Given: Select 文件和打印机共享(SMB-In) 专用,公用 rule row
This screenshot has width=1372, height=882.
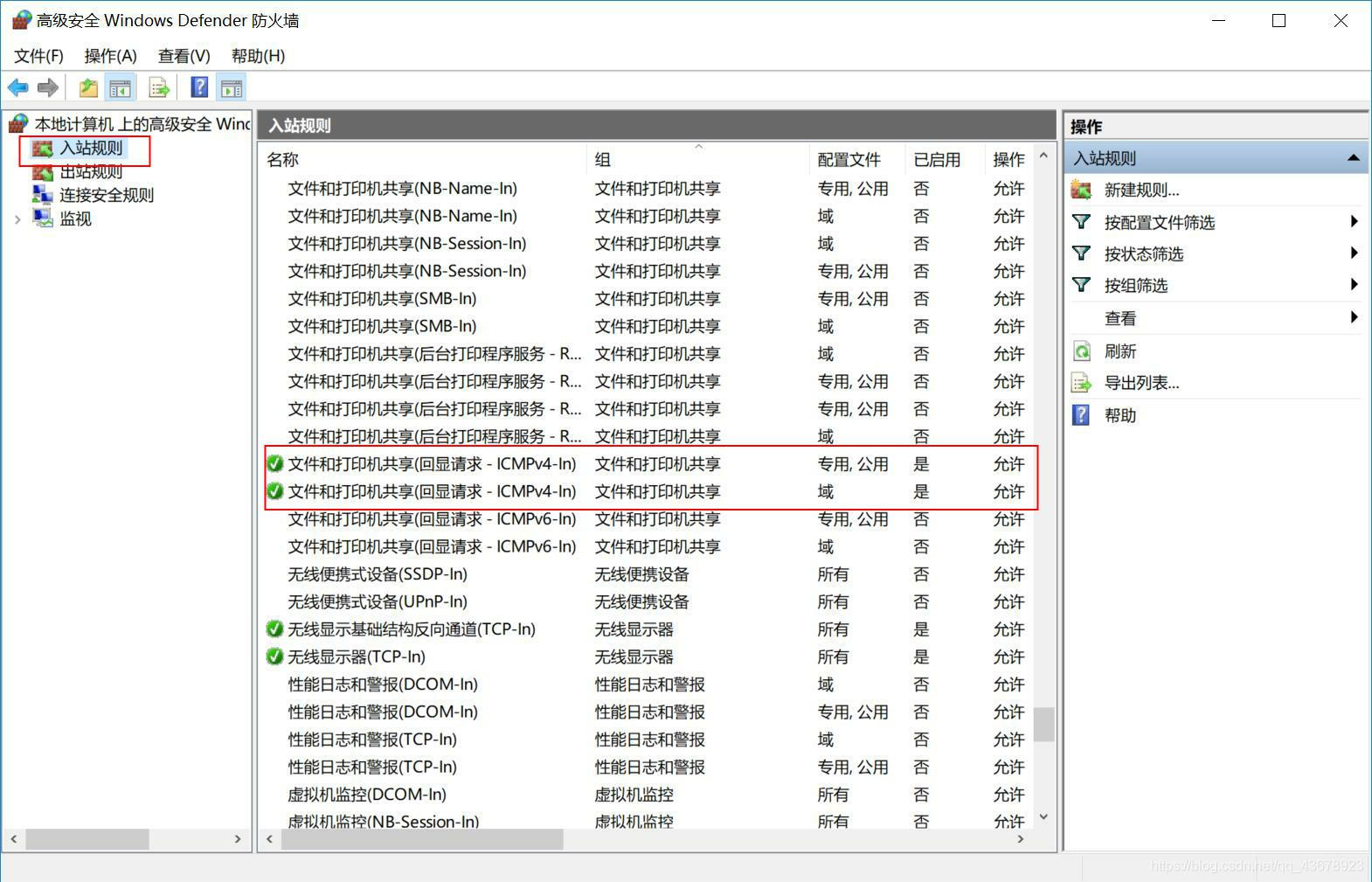Looking at the screenshot, I should pos(647,298).
